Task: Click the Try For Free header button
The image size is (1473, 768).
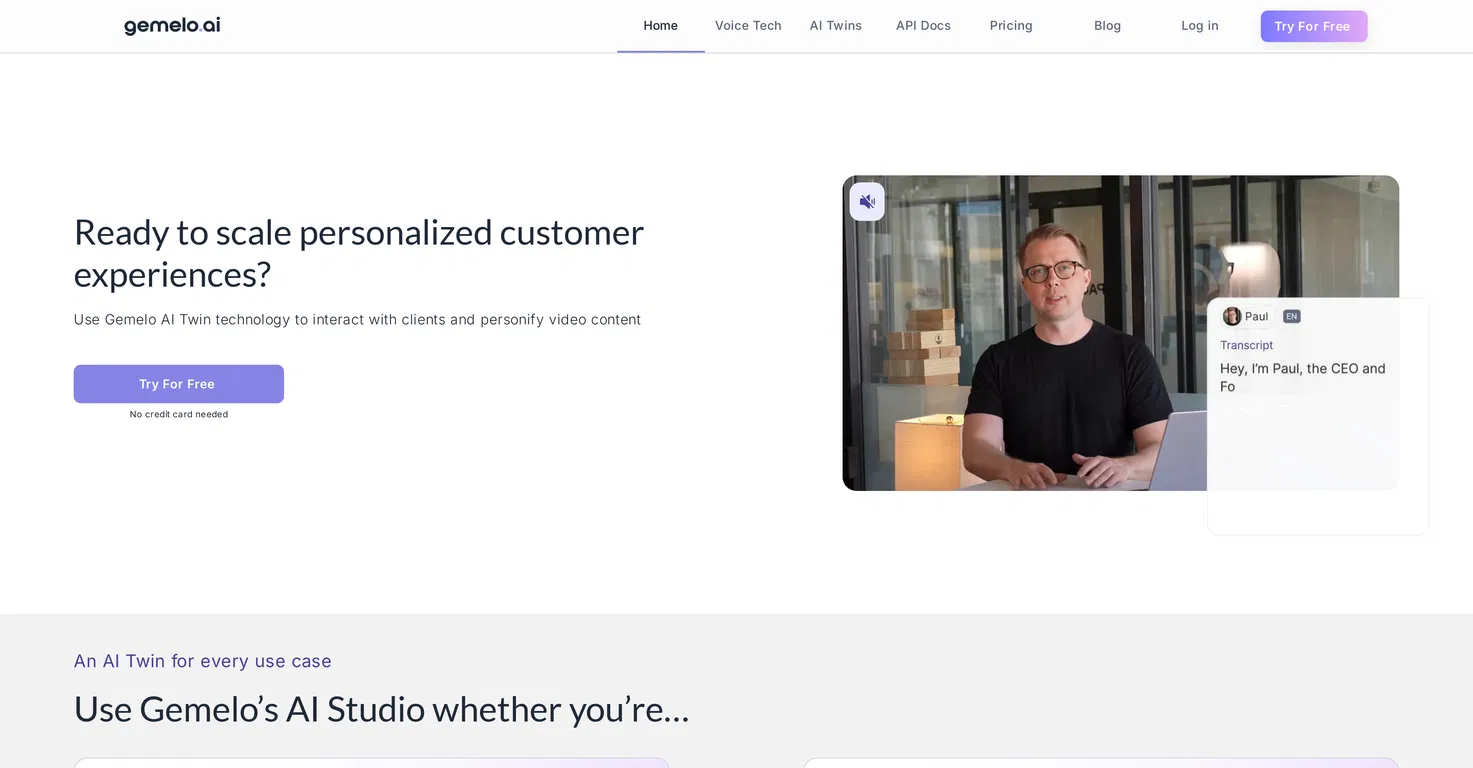Action: [x=1313, y=26]
